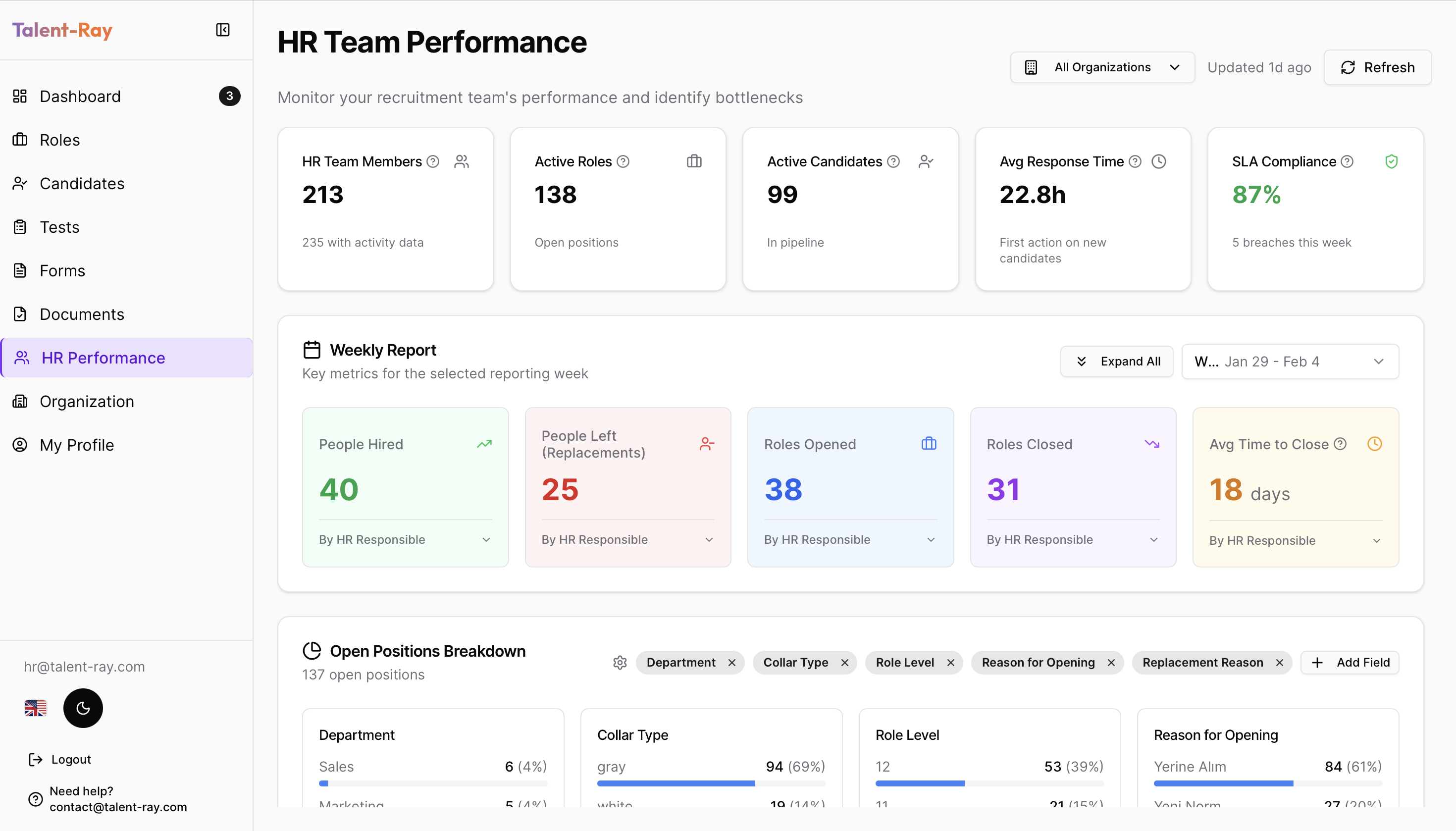Open the Tests section
Screen dimensions: 1456x831
pyautogui.click(x=59, y=227)
